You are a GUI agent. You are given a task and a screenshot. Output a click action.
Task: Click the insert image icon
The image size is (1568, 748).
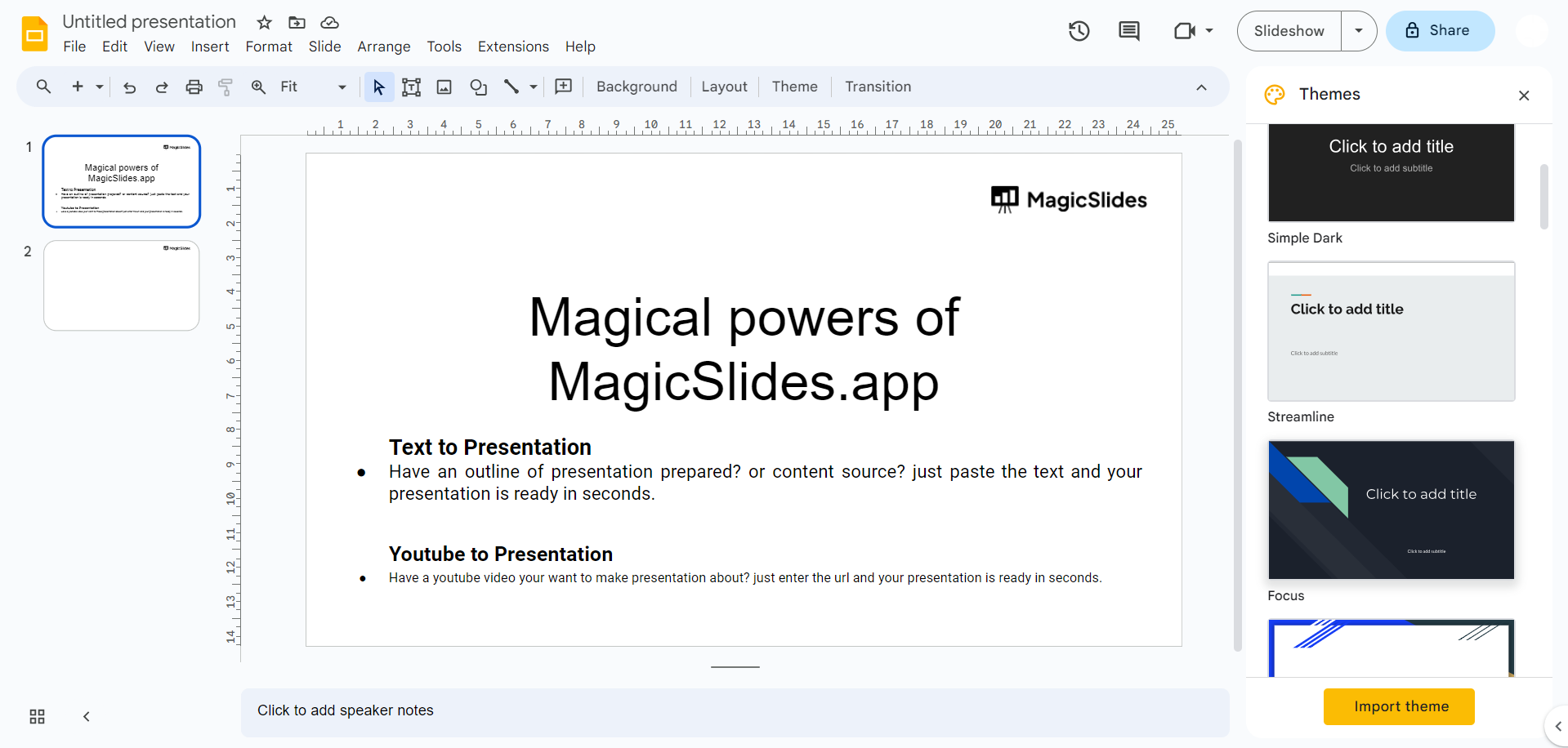tap(444, 87)
